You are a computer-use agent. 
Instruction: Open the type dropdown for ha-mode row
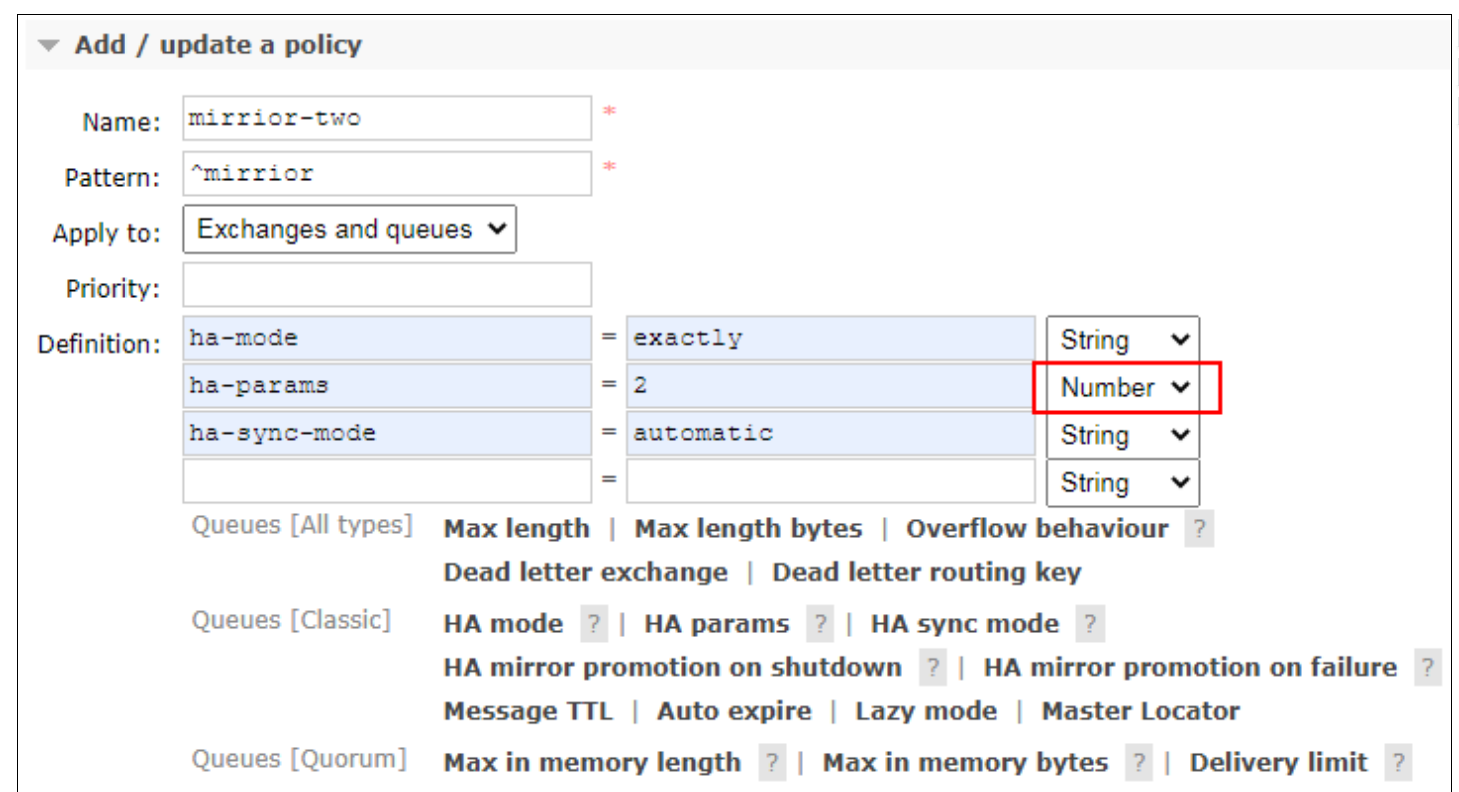(1123, 340)
